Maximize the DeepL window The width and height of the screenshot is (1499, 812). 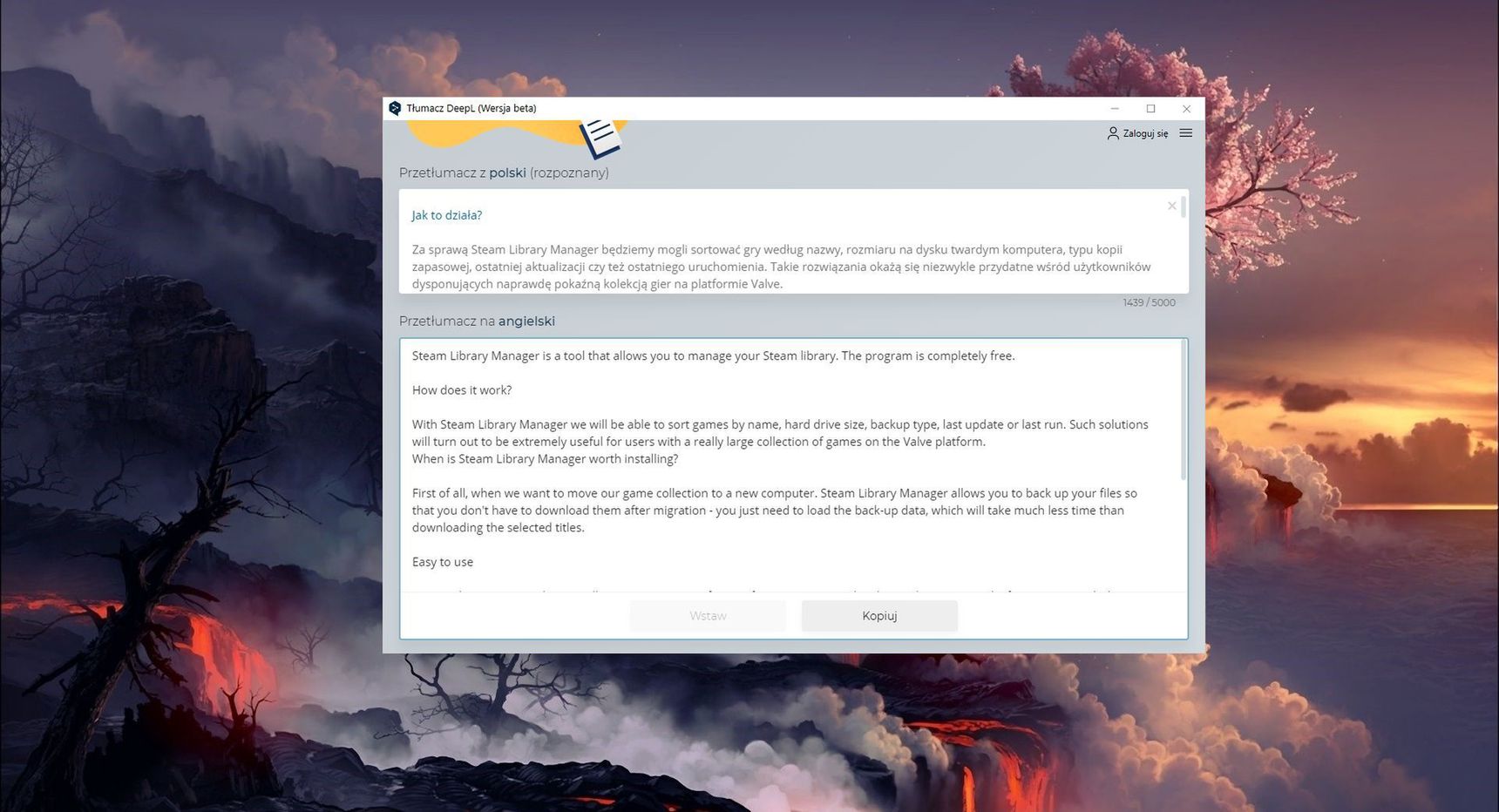click(1150, 109)
